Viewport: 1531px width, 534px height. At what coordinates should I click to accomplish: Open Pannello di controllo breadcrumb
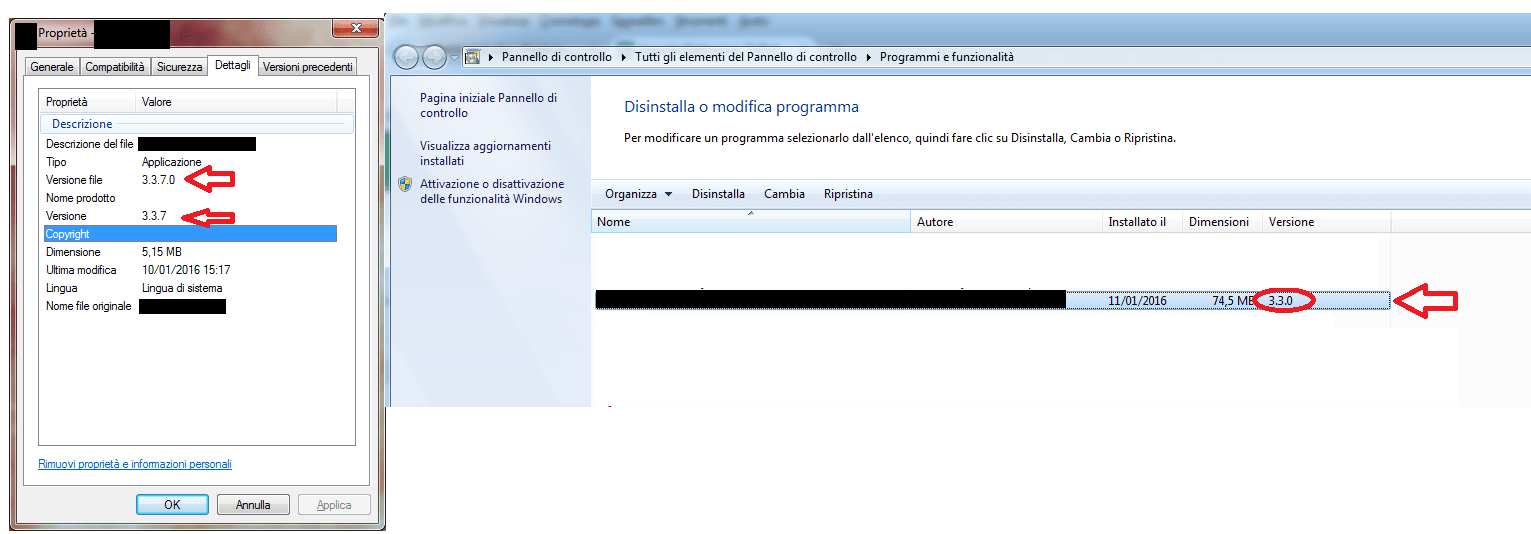[556, 57]
